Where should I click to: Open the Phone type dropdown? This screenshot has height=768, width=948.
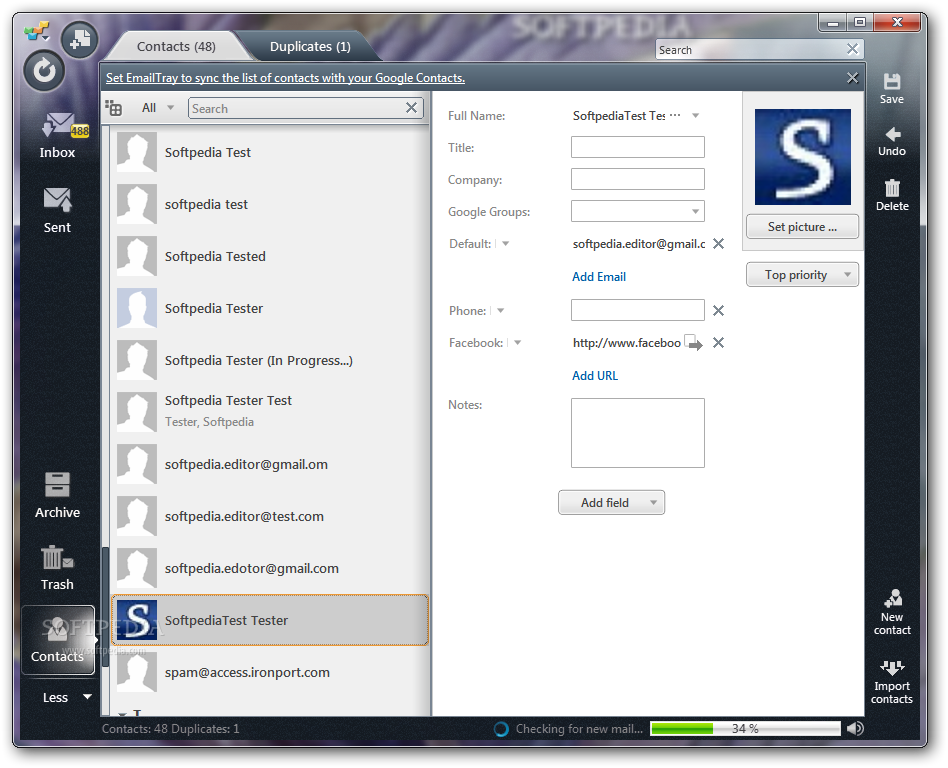click(501, 311)
